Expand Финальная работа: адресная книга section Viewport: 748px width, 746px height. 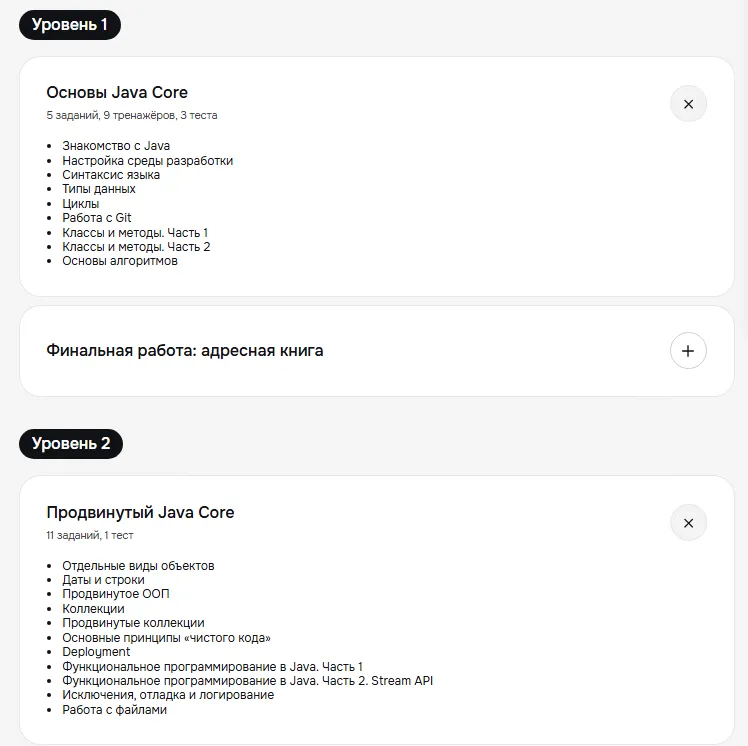point(688,351)
